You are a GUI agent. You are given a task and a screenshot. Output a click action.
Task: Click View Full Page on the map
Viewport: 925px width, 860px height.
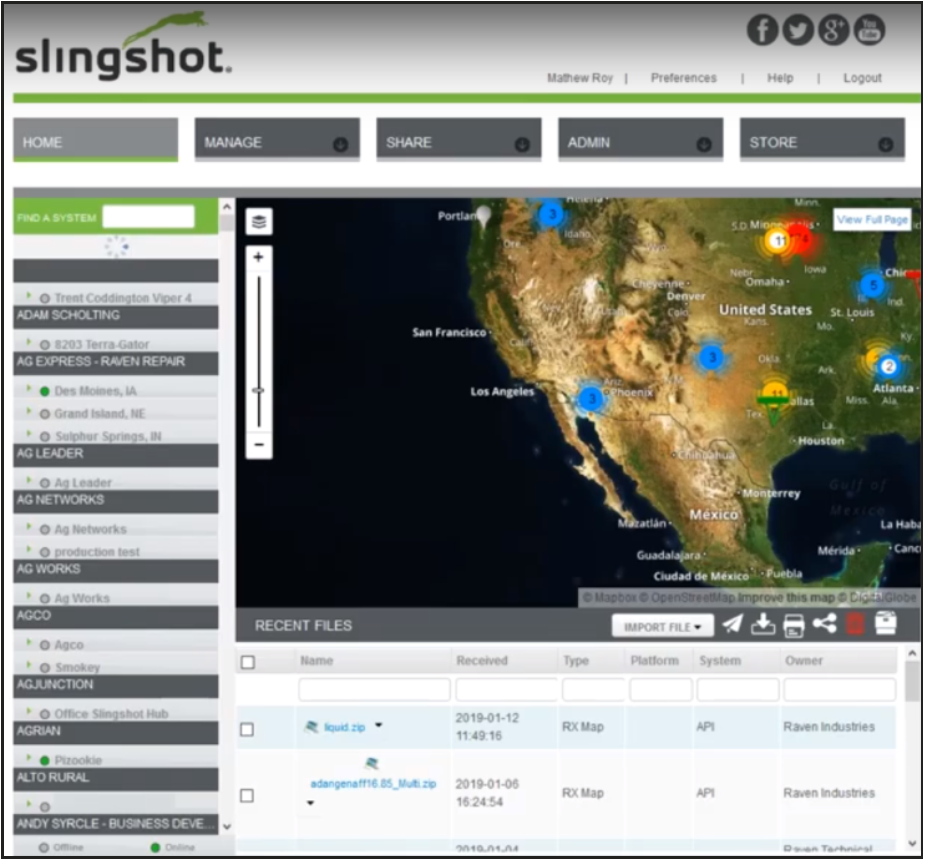click(871, 219)
